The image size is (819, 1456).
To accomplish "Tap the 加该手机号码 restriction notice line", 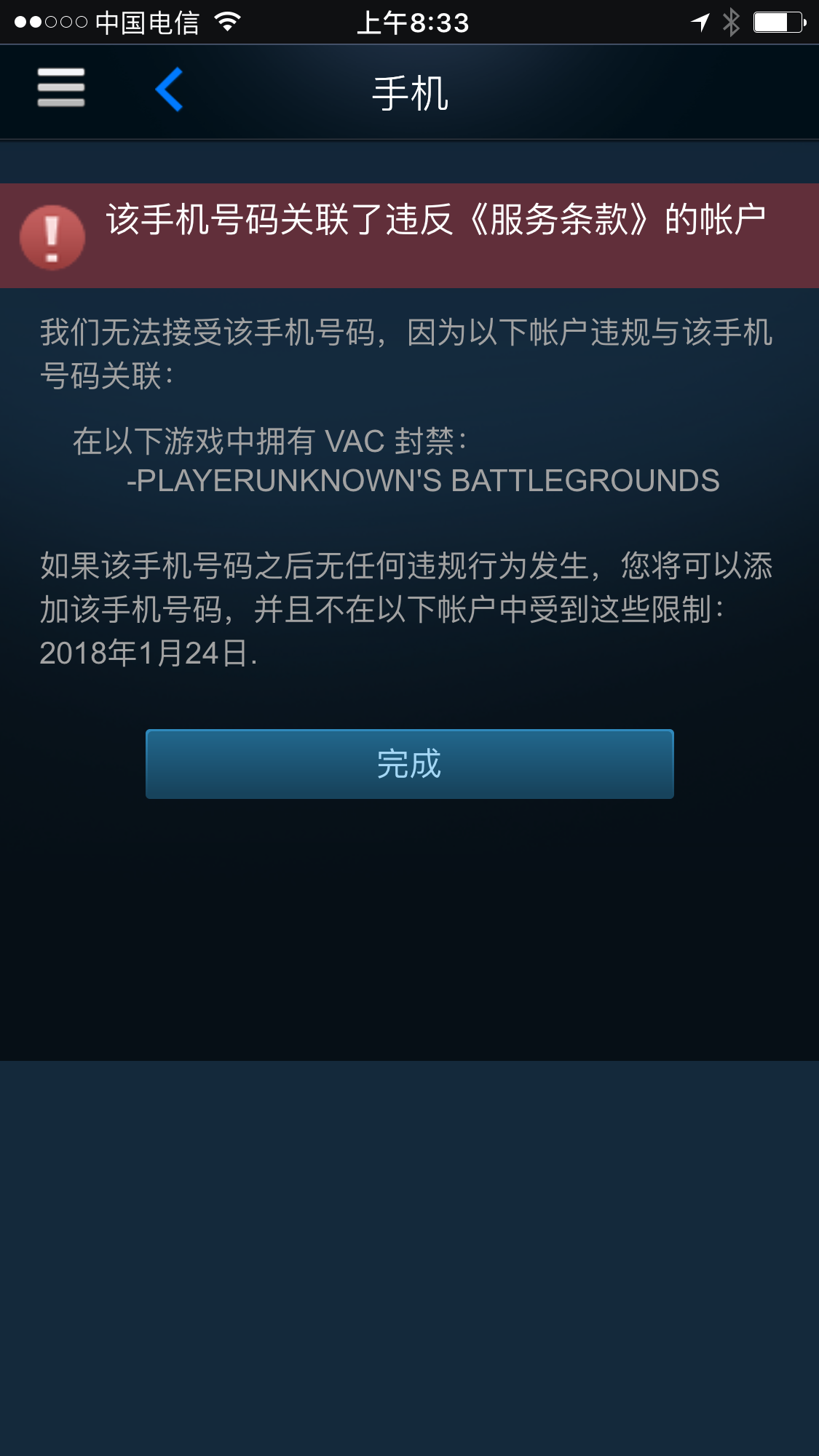I will tap(382, 609).
